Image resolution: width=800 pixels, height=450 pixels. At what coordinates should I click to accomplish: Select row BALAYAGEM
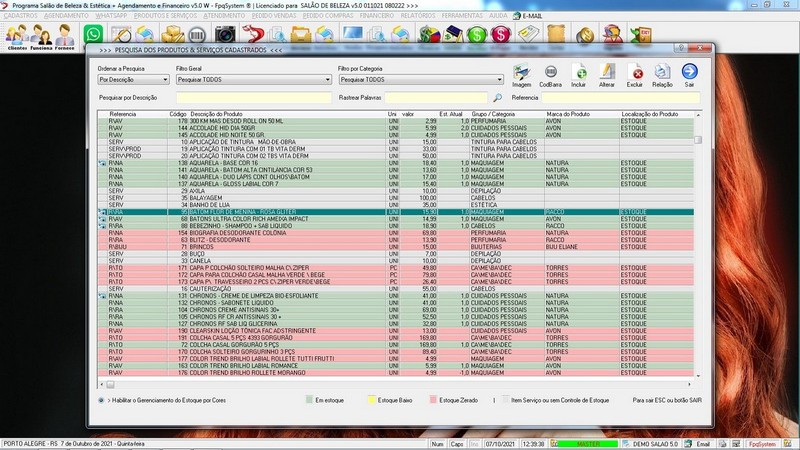[x=395, y=198]
